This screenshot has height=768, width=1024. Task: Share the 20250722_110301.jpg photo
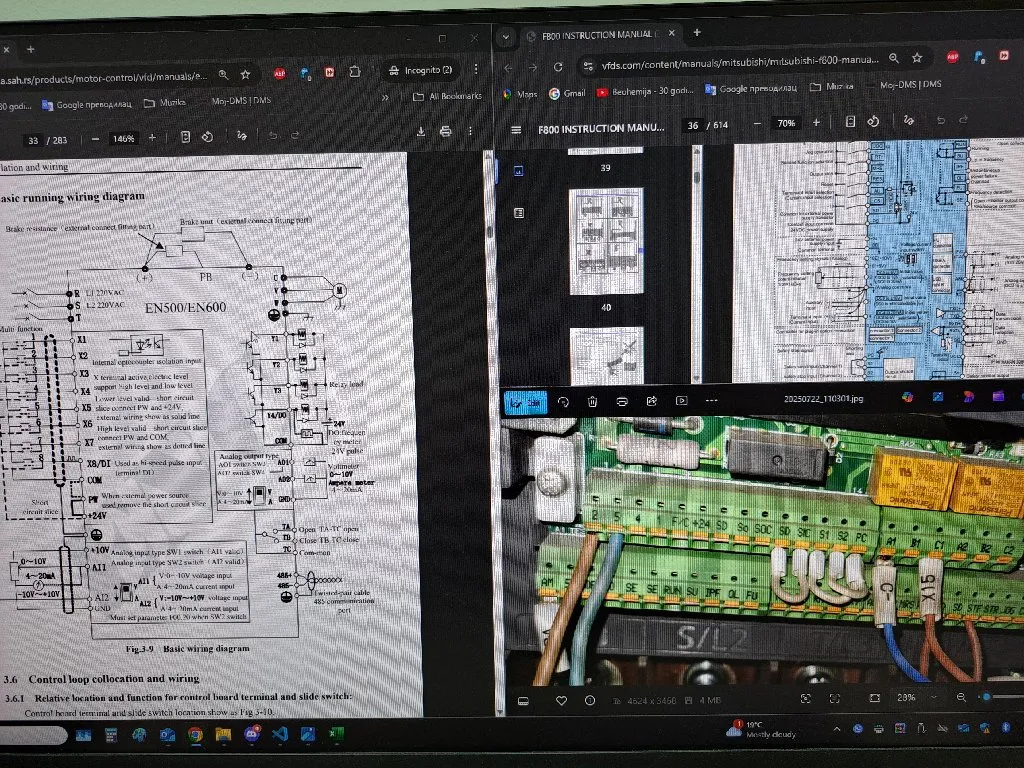(x=651, y=401)
